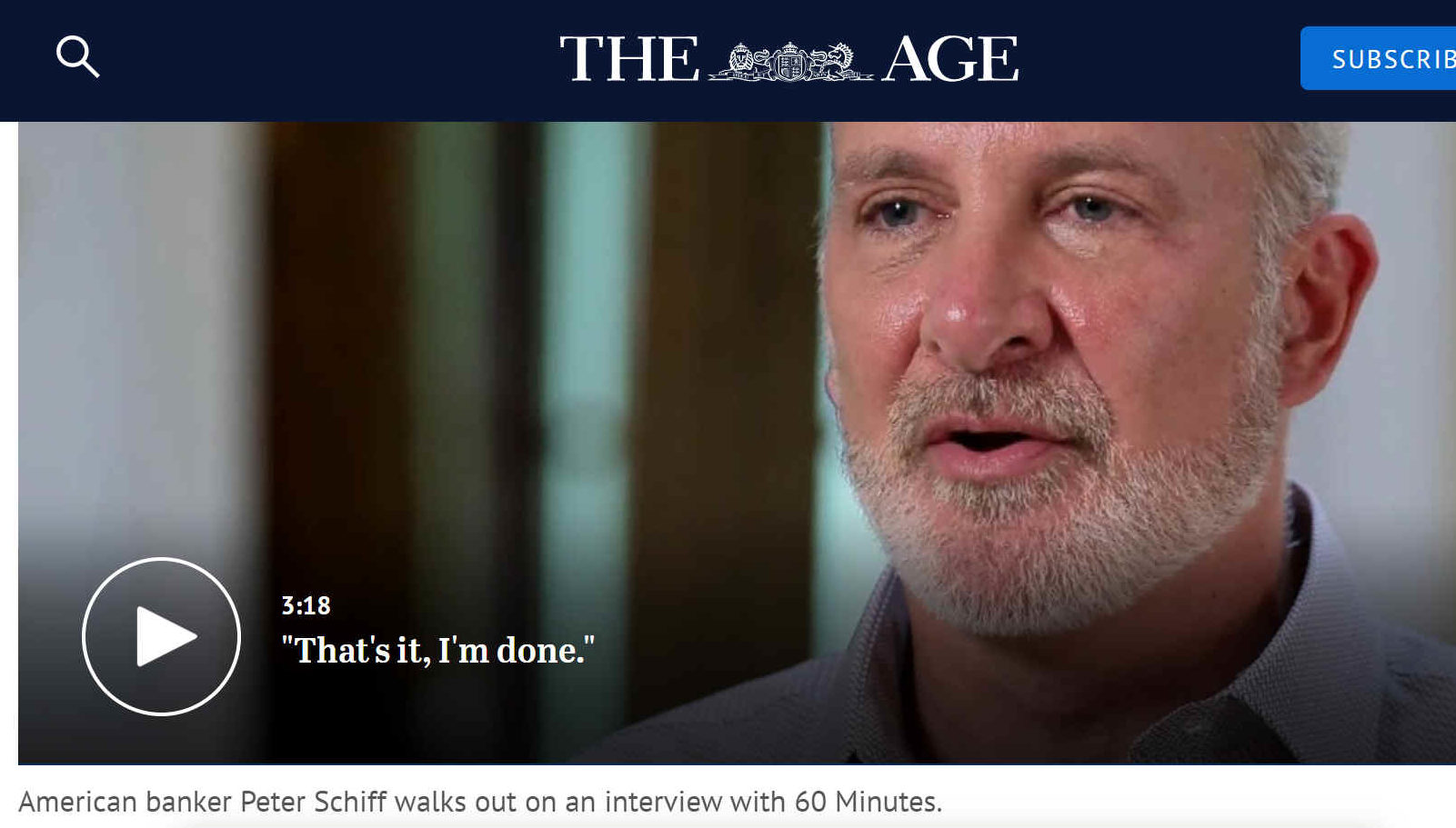Click the empty header between search and logo
This screenshot has height=828, width=1456.
[327, 60]
